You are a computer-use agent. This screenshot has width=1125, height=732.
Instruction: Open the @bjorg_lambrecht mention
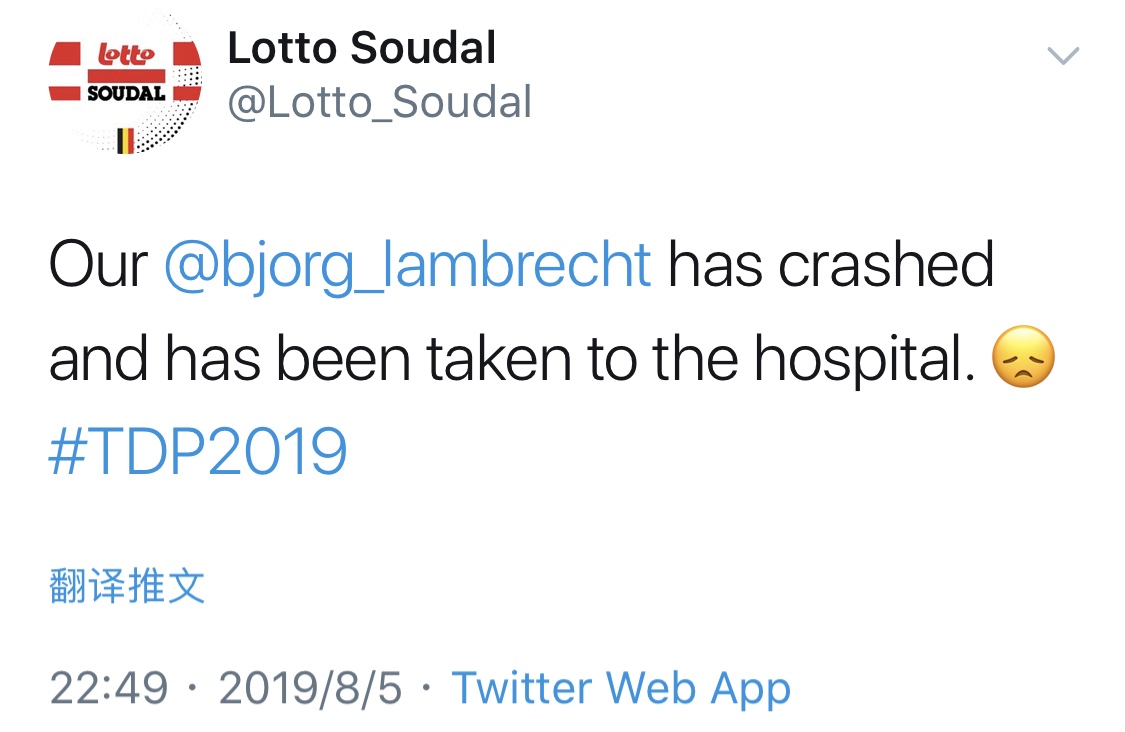pyautogui.click(x=408, y=266)
